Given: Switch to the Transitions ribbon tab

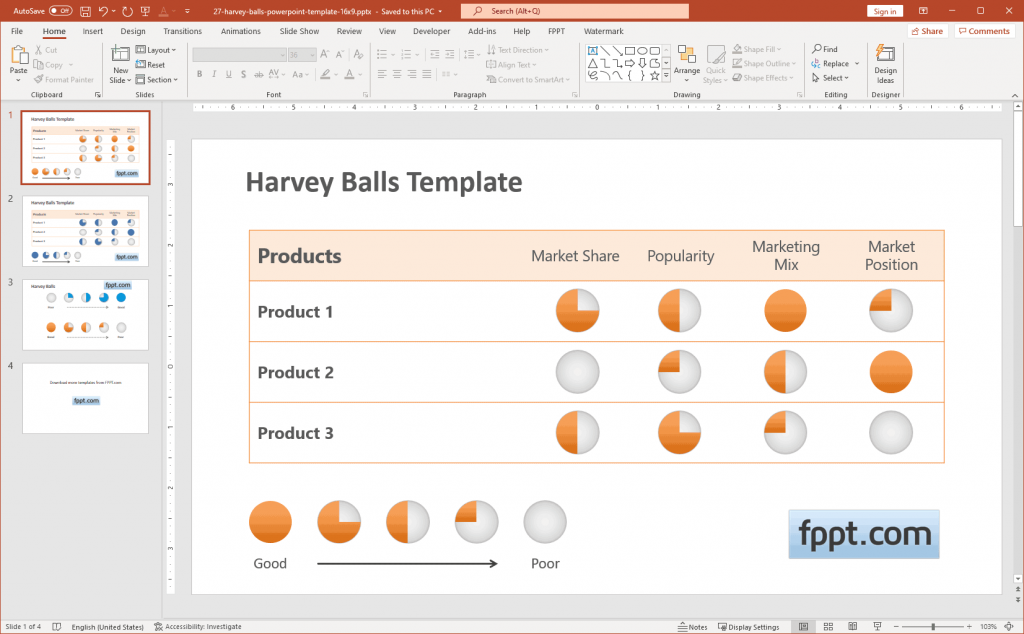Looking at the screenshot, I should (181, 31).
